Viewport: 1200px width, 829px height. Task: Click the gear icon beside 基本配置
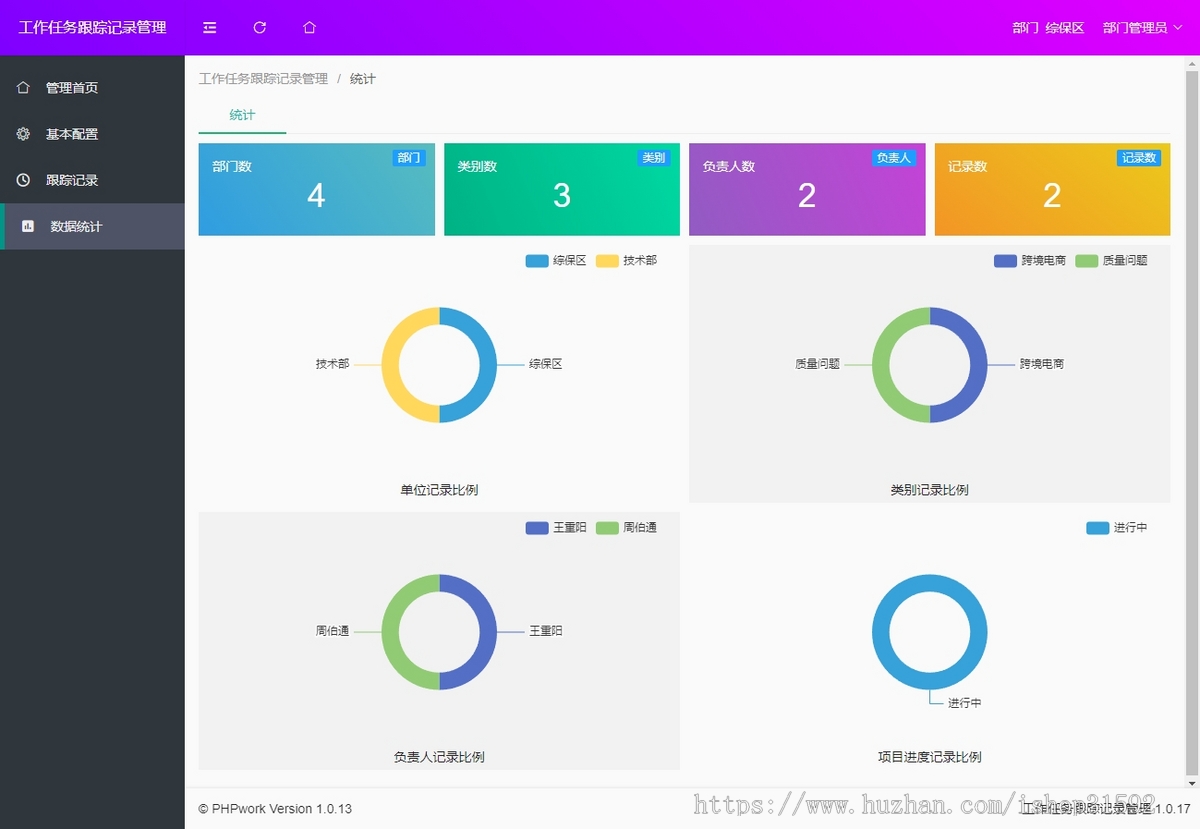(23, 134)
